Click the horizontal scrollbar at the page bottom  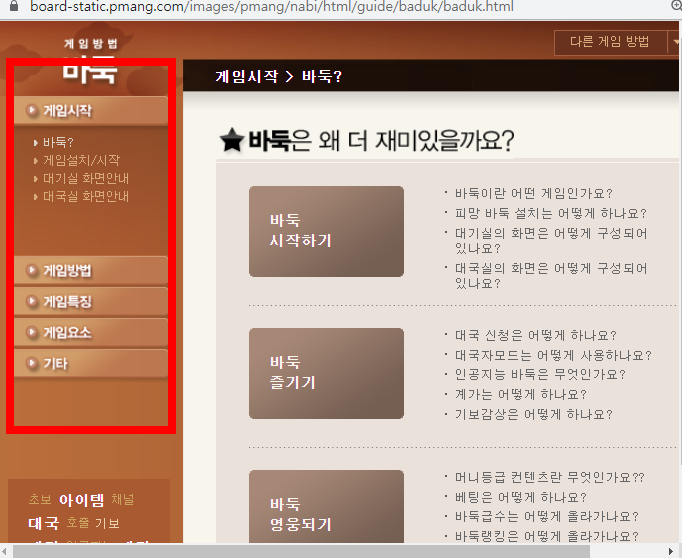coord(301,551)
